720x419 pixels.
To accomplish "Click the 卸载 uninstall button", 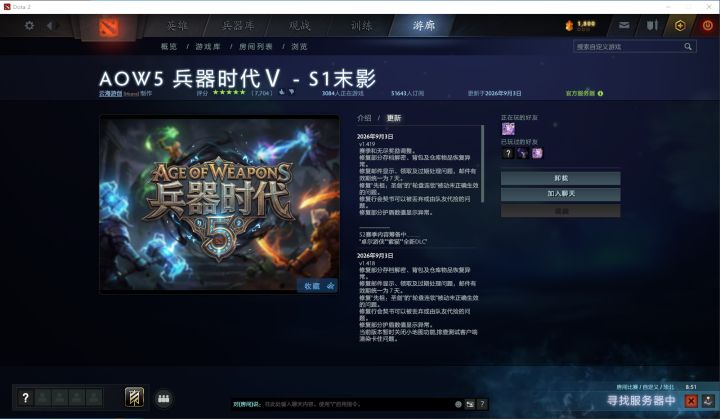I will pos(561,178).
